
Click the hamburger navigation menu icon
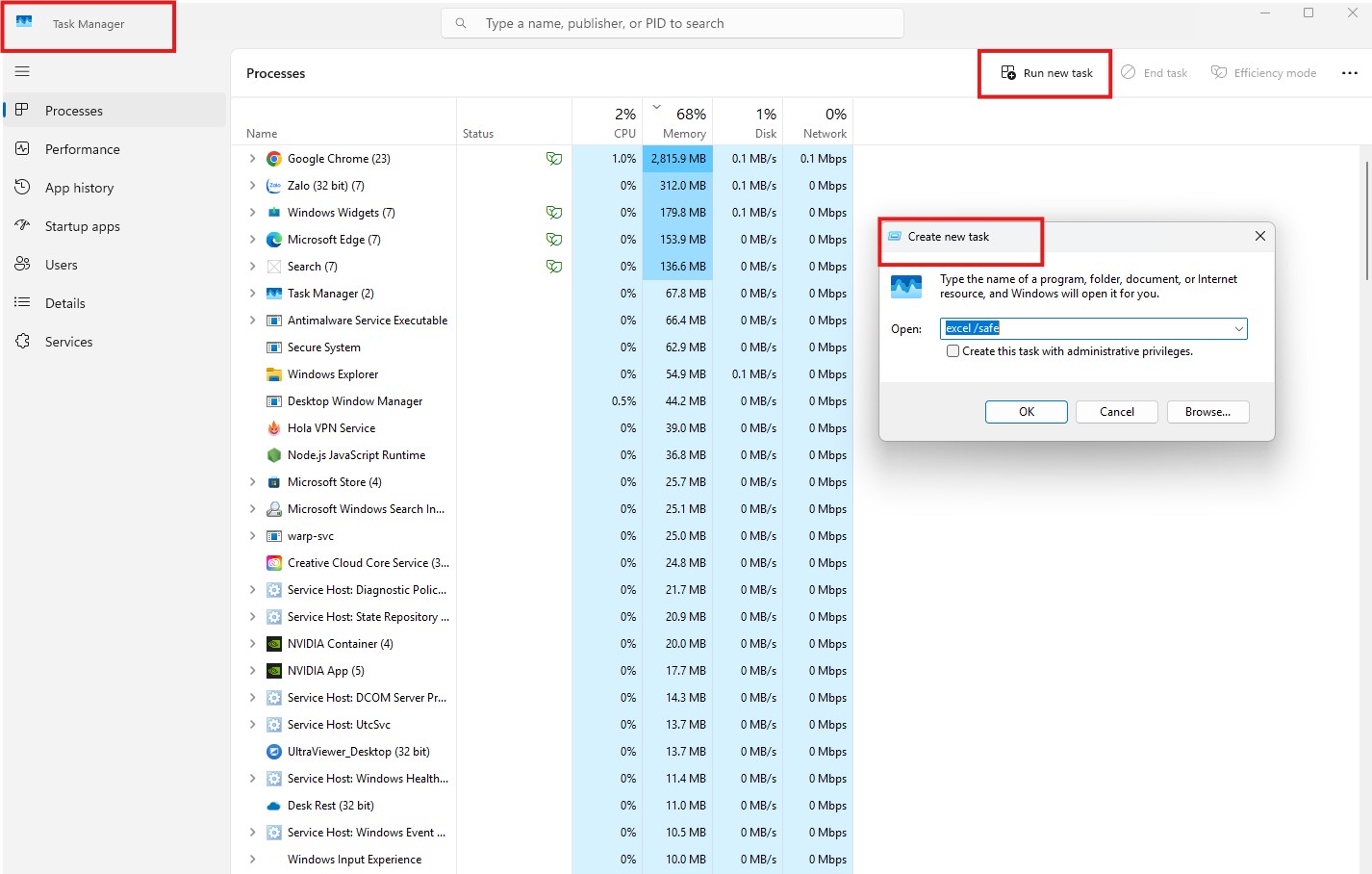[22, 71]
